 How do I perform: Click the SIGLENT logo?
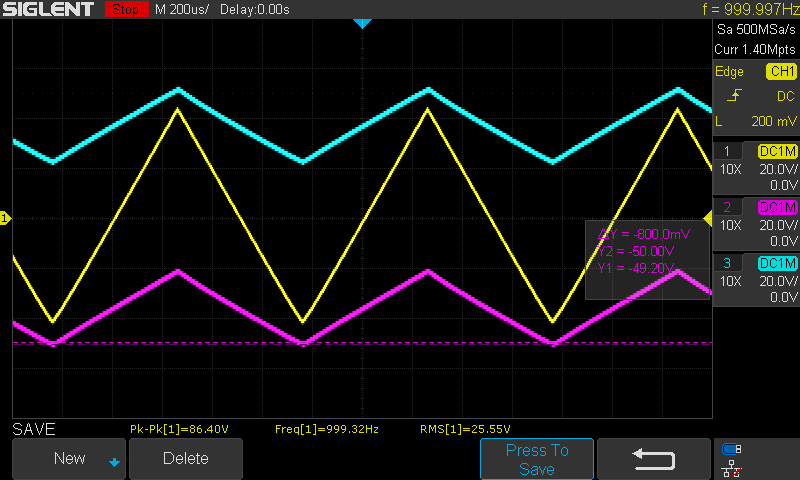(x=48, y=9)
